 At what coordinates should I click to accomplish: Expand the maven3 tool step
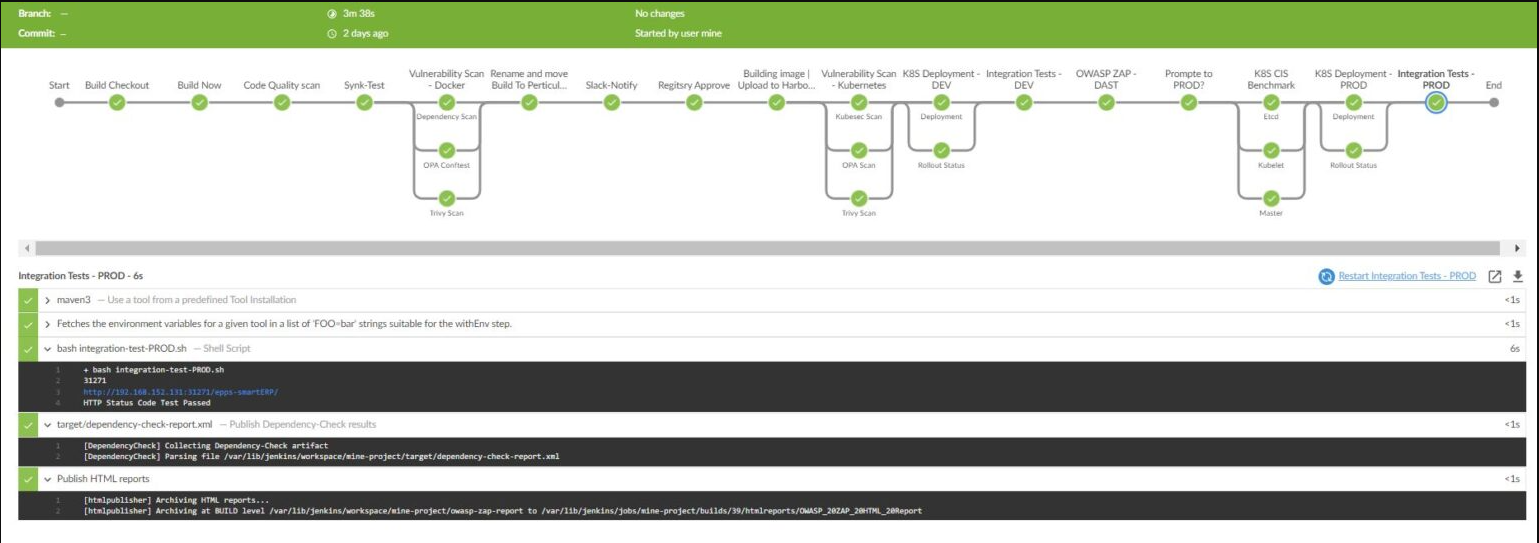(x=48, y=299)
